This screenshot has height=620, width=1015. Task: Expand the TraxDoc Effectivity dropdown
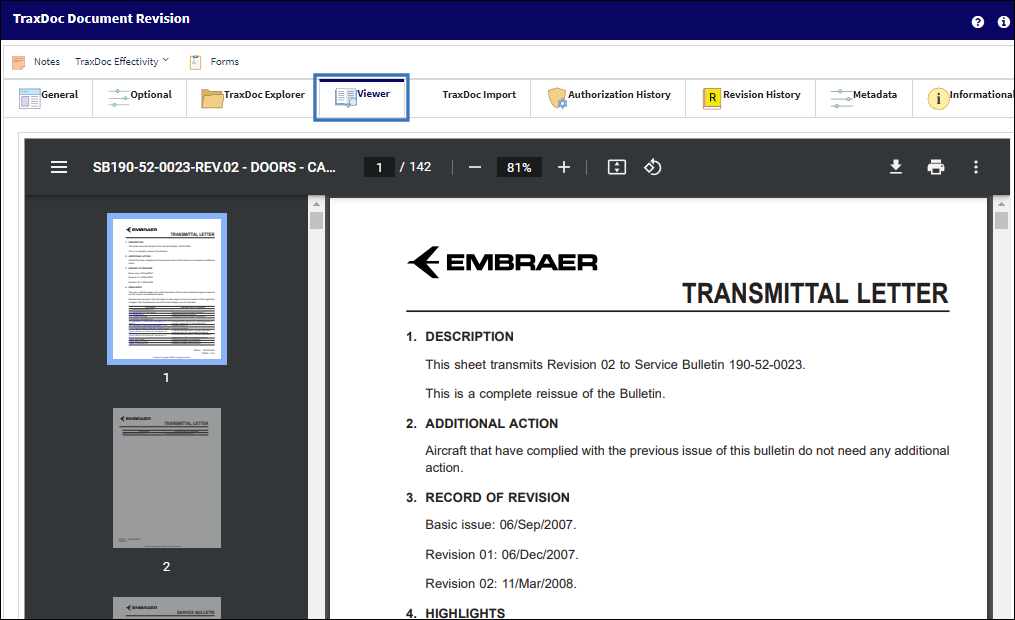point(122,61)
